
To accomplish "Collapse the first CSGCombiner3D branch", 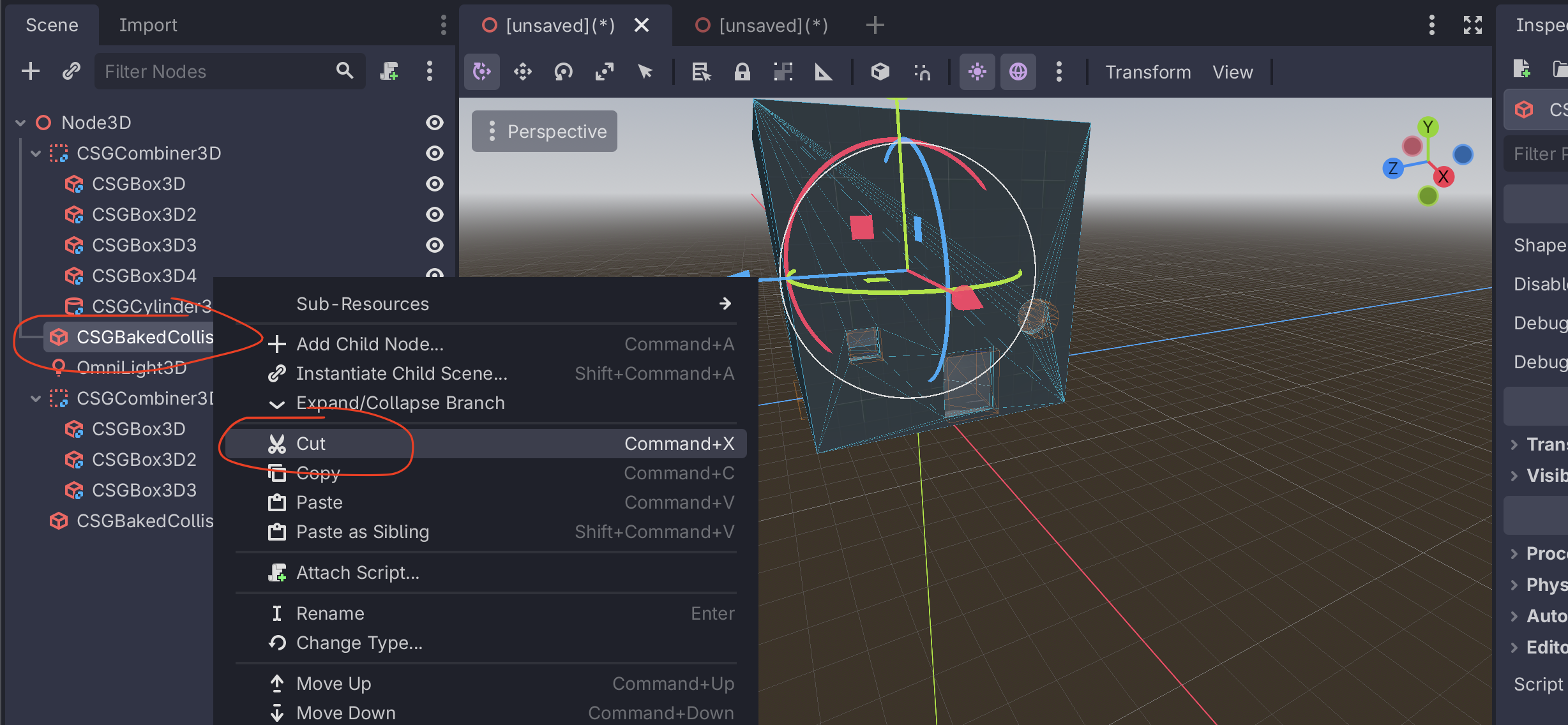I will pyautogui.click(x=36, y=153).
